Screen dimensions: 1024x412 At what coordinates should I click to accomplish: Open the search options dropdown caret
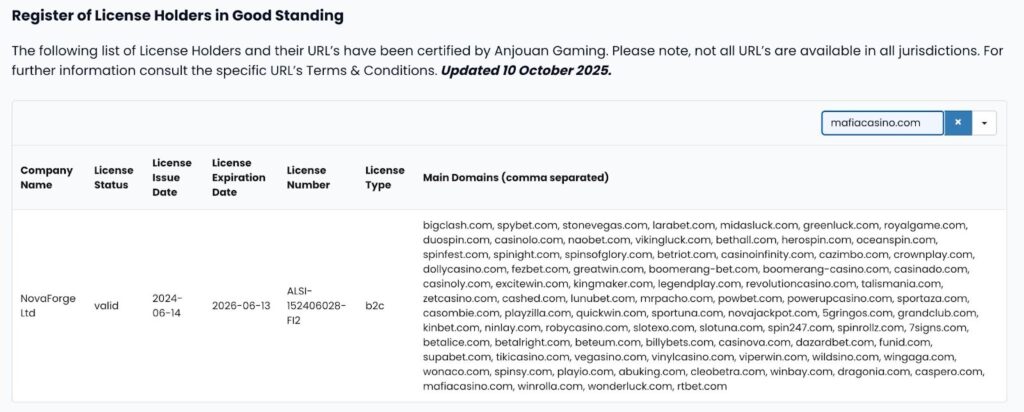tap(984, 122)
